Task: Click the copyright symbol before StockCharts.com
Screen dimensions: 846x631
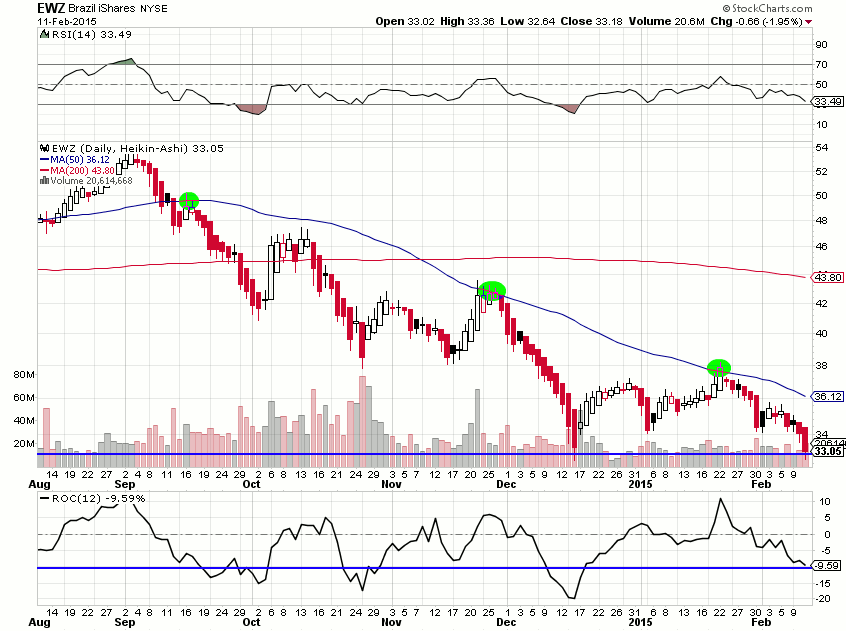Action: coord(726,9)
